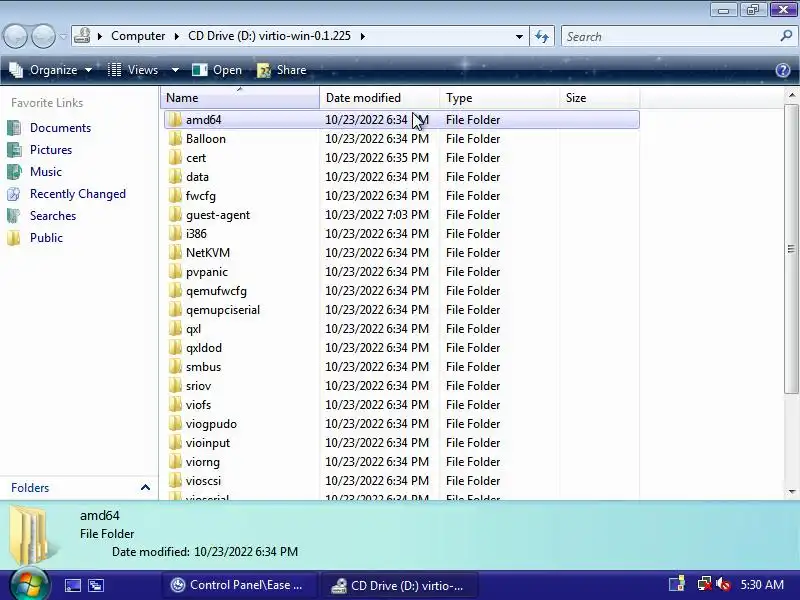Sort by the Size column header
Screen dimensions: 800x600
coord(599,97)
